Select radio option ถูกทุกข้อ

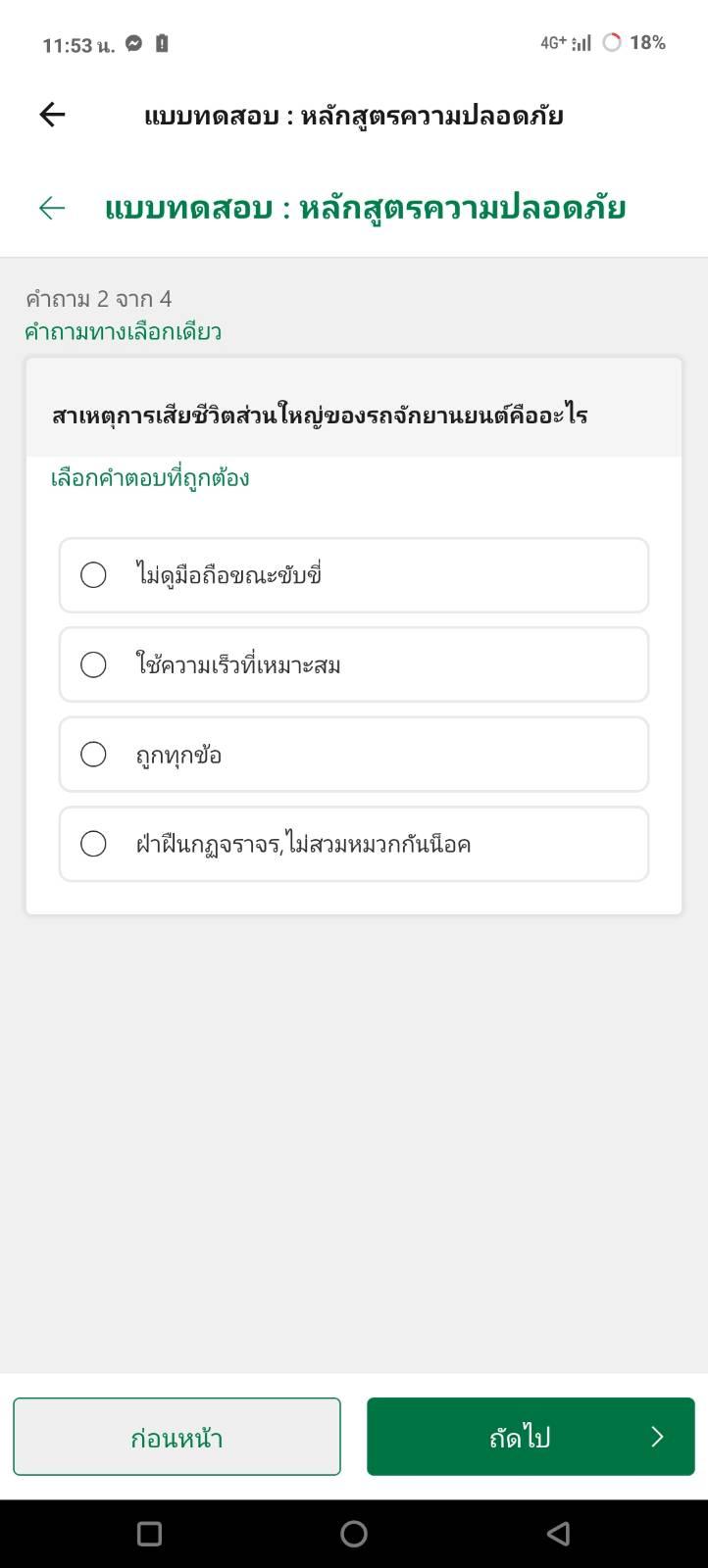click(x=354, y=755)
